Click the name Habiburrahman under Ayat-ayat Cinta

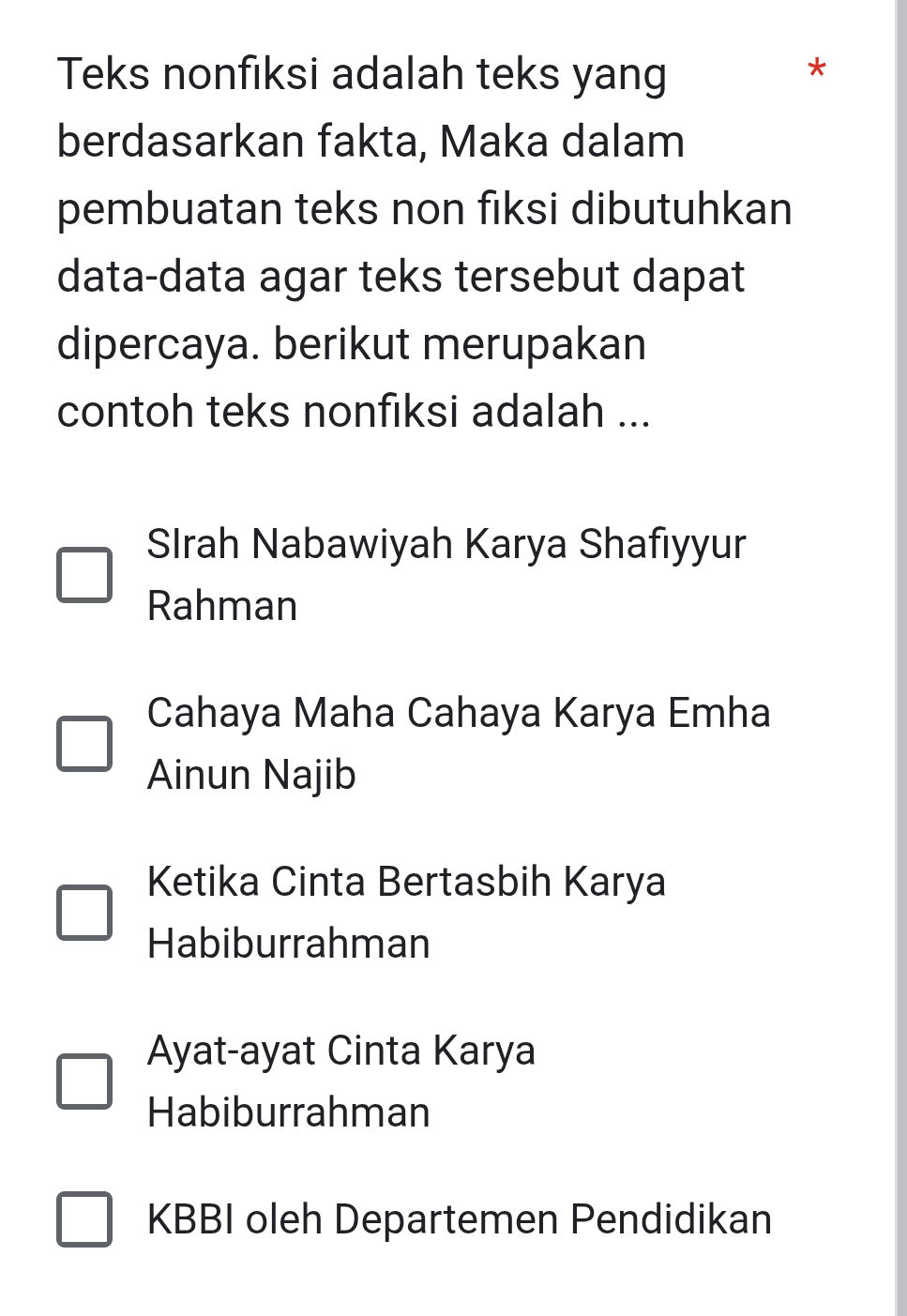[x=287, y=1112]
